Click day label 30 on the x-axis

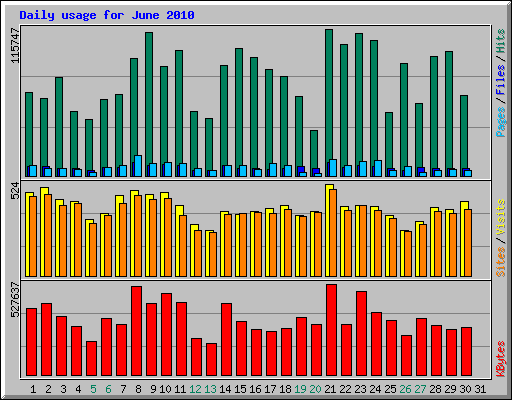(465, 389)
